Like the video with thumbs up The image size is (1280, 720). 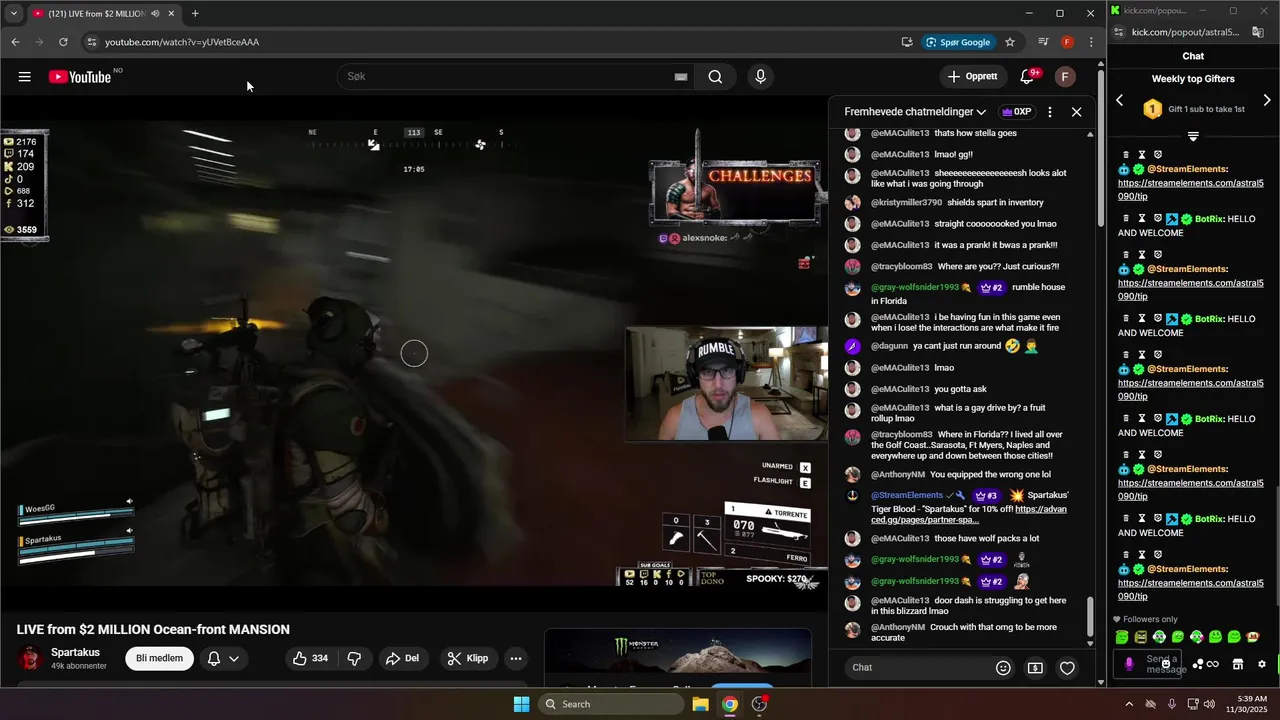310,658
